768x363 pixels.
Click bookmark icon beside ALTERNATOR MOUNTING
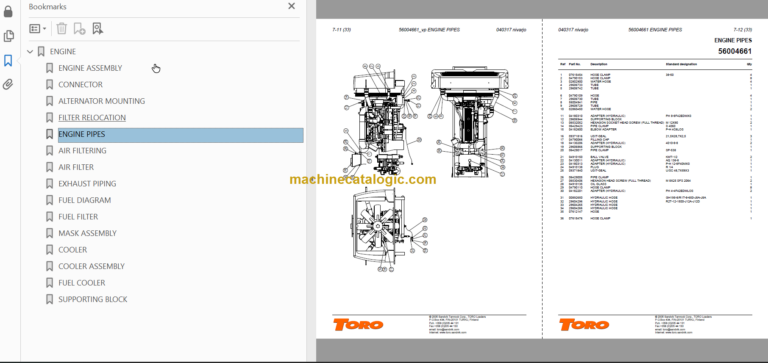[49, 101]
